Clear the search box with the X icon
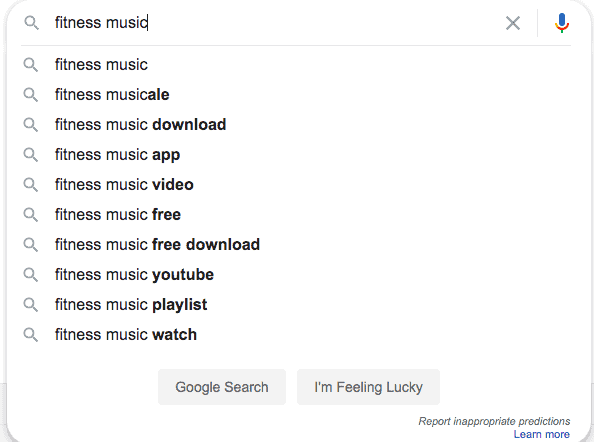Screen dimensions: 594x442 [513, 23]
